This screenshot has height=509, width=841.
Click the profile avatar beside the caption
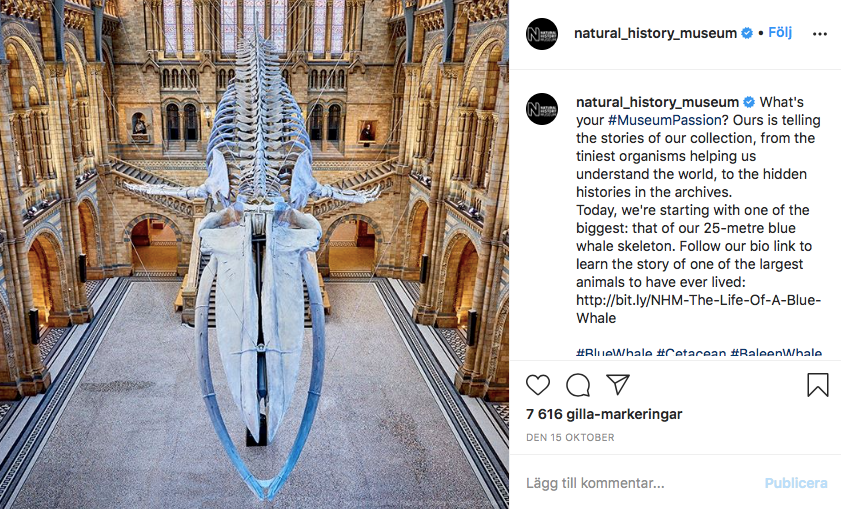(542, 109)
